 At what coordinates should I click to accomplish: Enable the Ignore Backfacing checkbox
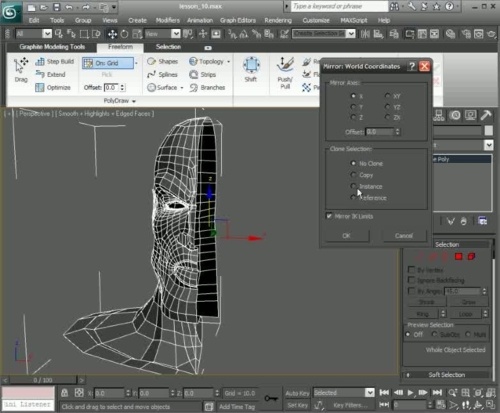click(x=412, y=280)
